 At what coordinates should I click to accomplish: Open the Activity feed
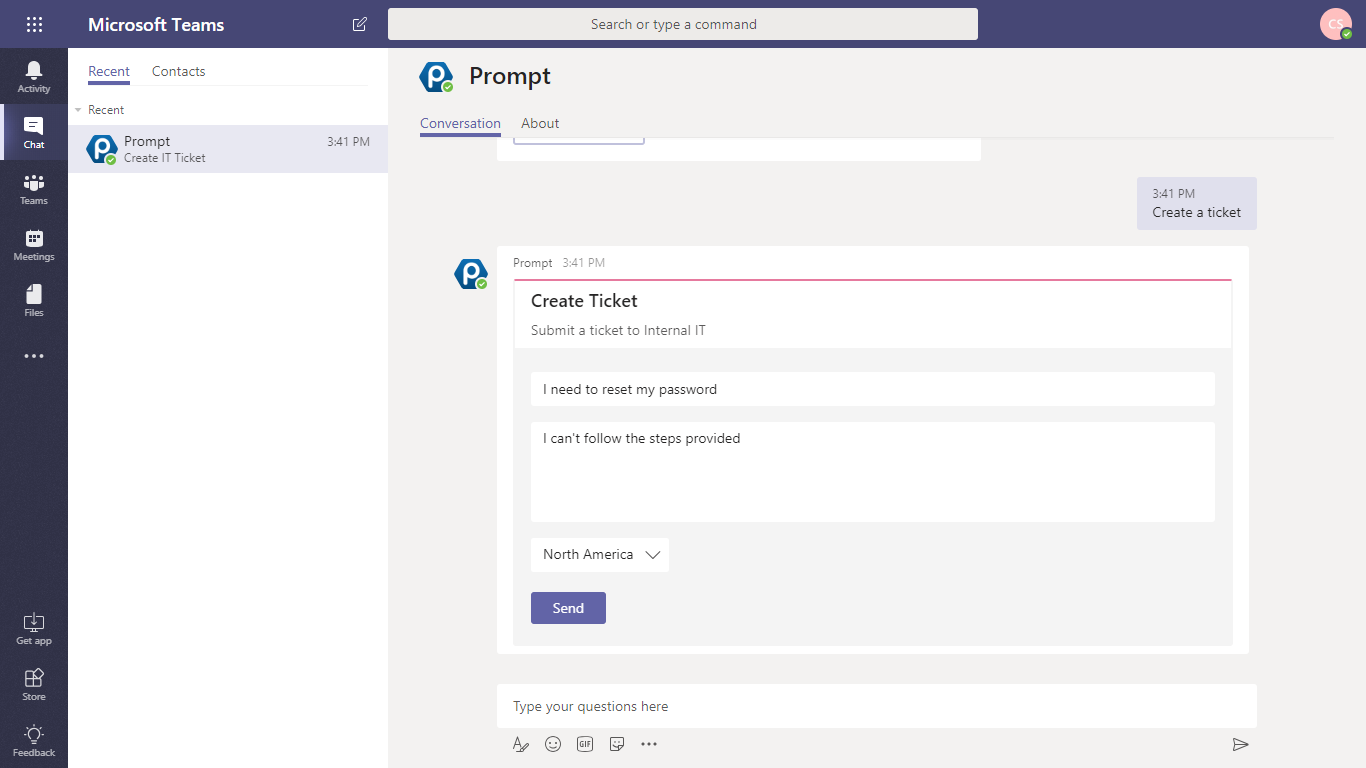[34, 76]
